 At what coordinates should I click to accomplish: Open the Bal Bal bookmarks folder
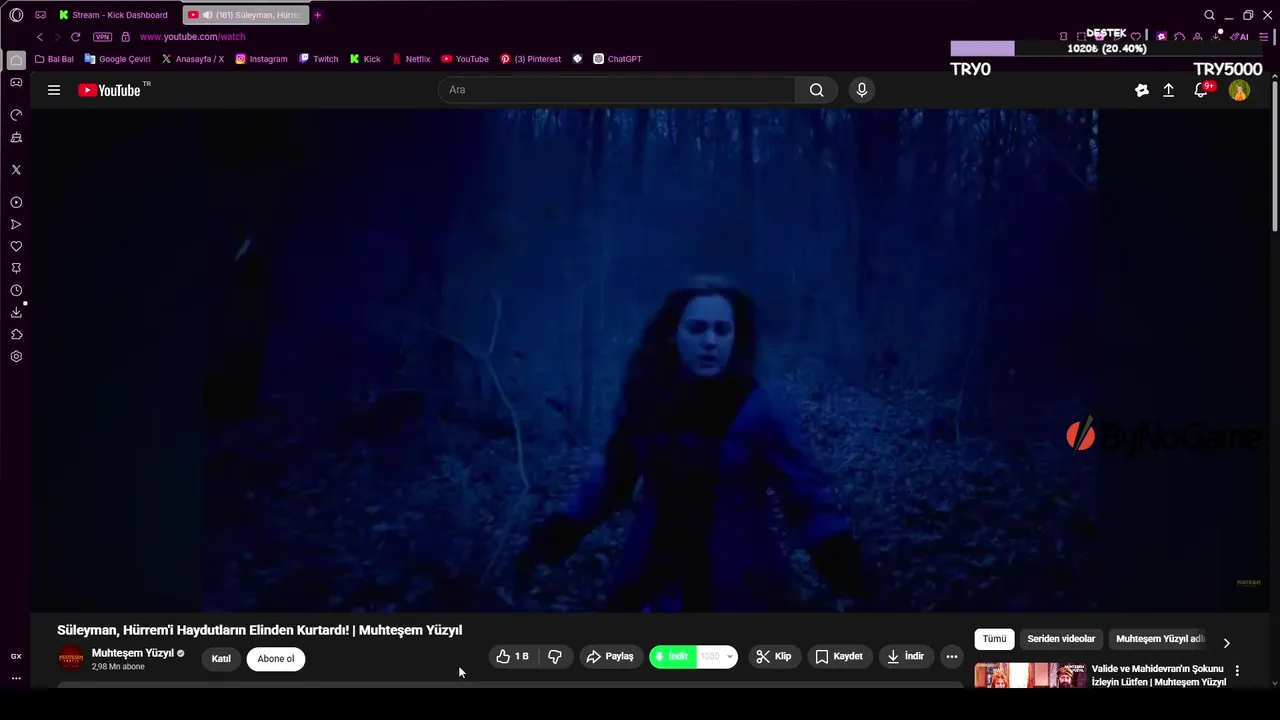pyautogui.click(x=54, y=59)
